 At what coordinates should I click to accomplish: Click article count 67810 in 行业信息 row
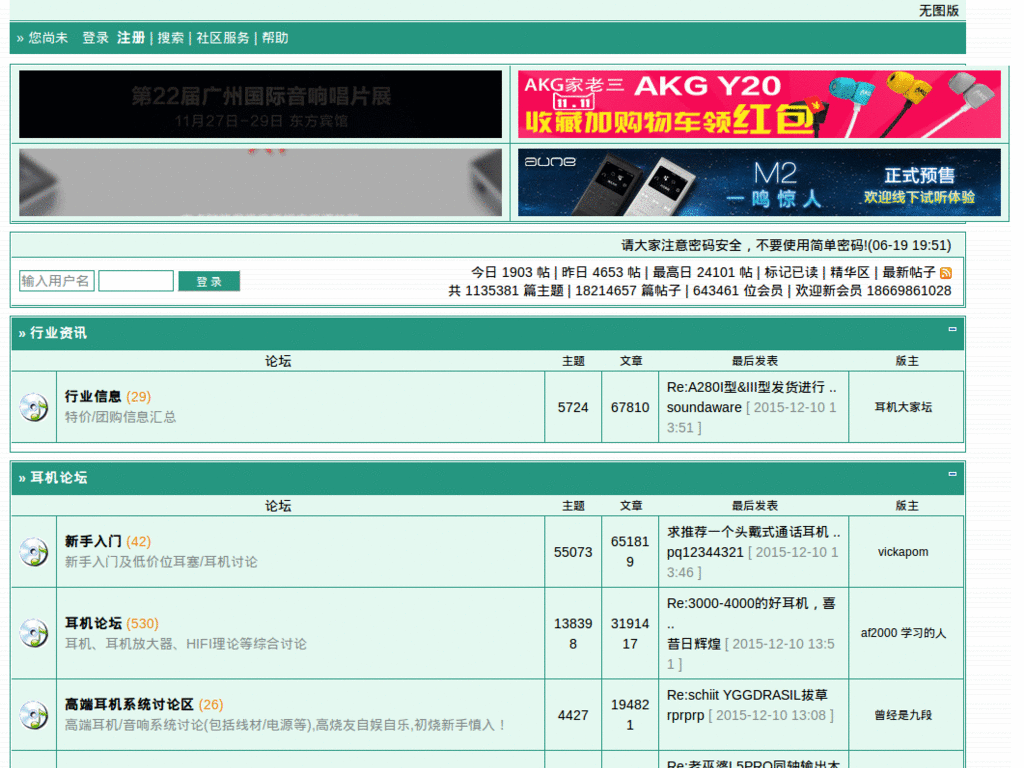(x=630, y=408)
